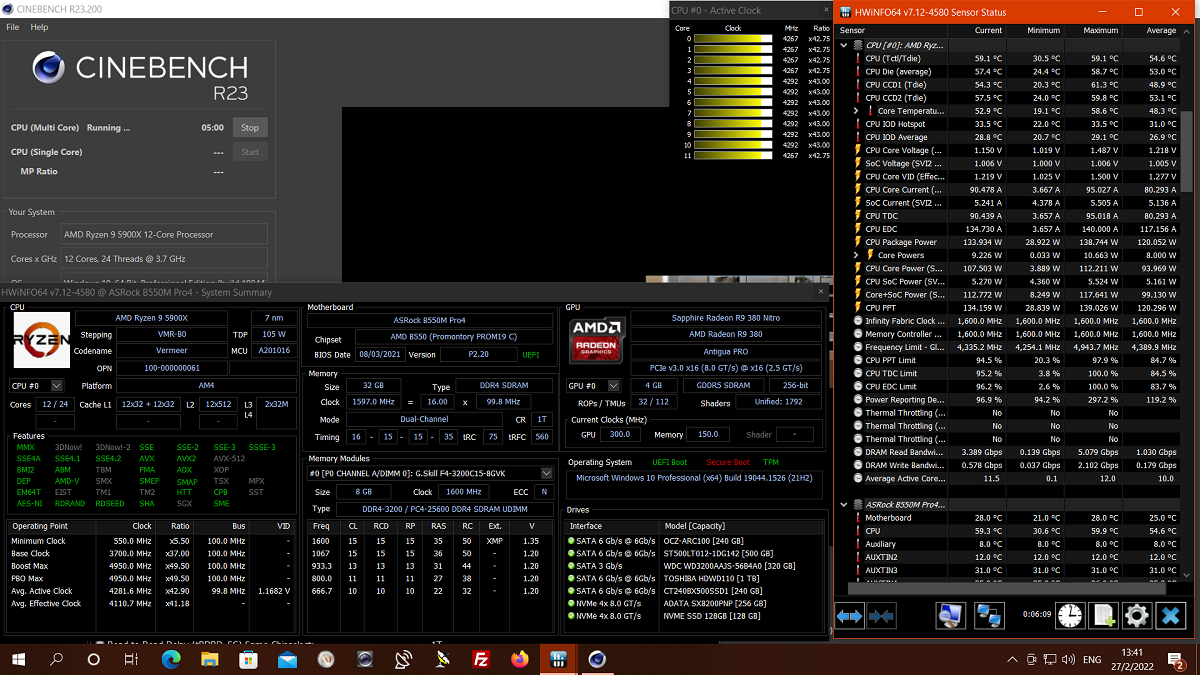Click the Core 11 clock bar
This screenshot has width=1200, height=675.
tap(733, 155)
